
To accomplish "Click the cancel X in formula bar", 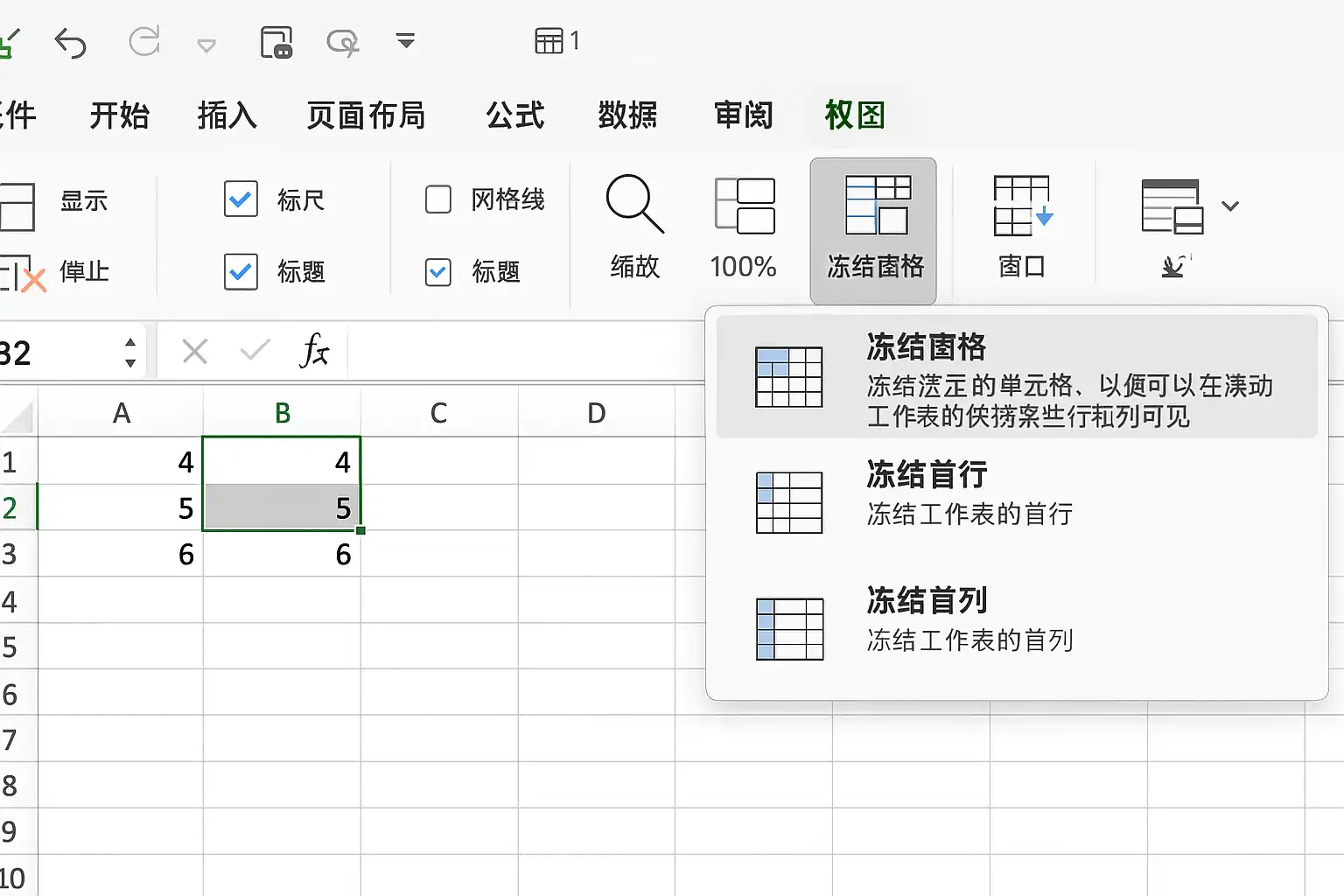I will [194, 352].
